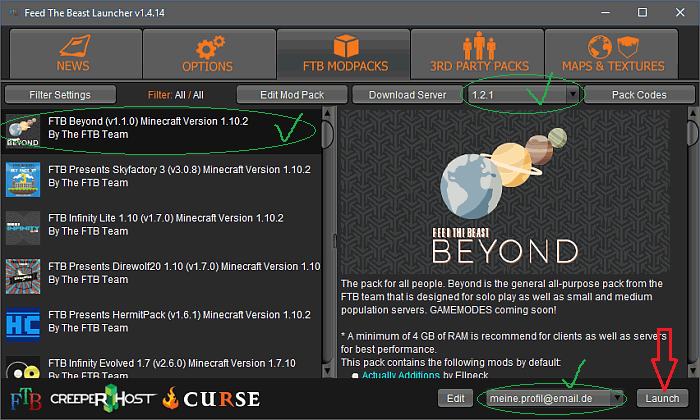700x420 pixels.
Task: Select the FTB Infinity Evolved pack icon
Action: click(x=23, y=368)
